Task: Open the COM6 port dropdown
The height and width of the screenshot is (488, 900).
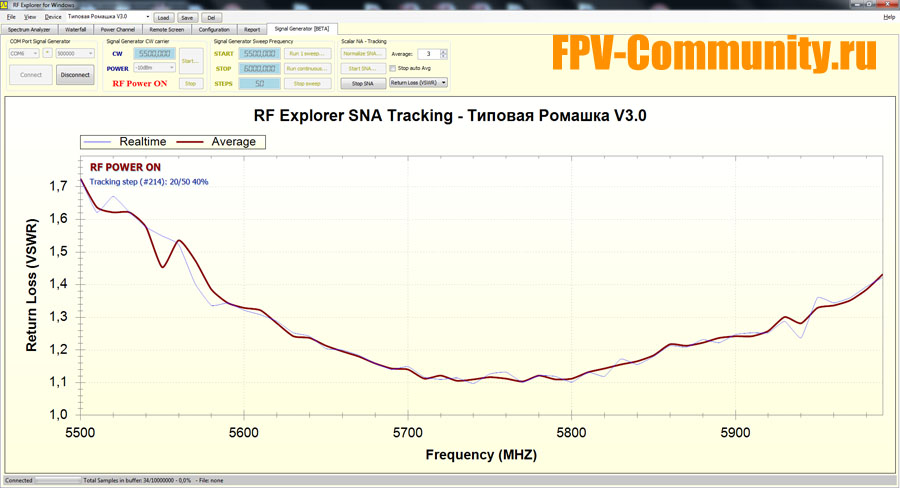Action: coord(24,53)
